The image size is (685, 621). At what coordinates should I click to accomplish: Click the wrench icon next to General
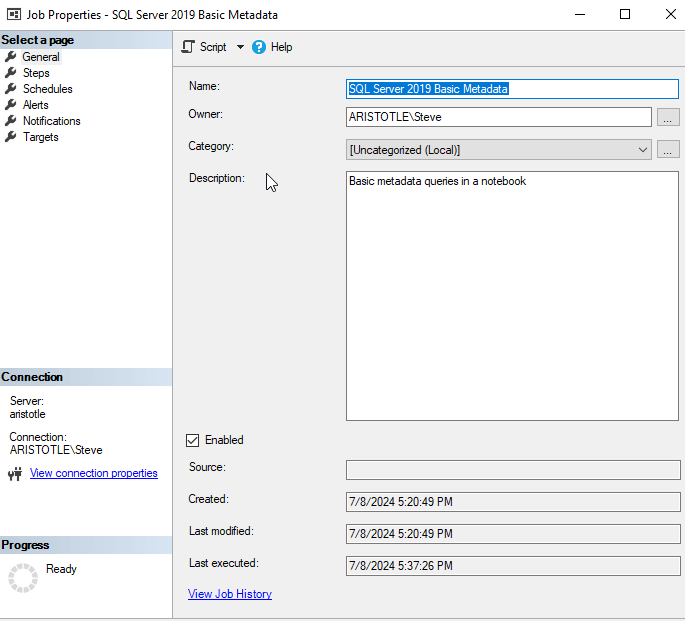click(x=11, y=57)
